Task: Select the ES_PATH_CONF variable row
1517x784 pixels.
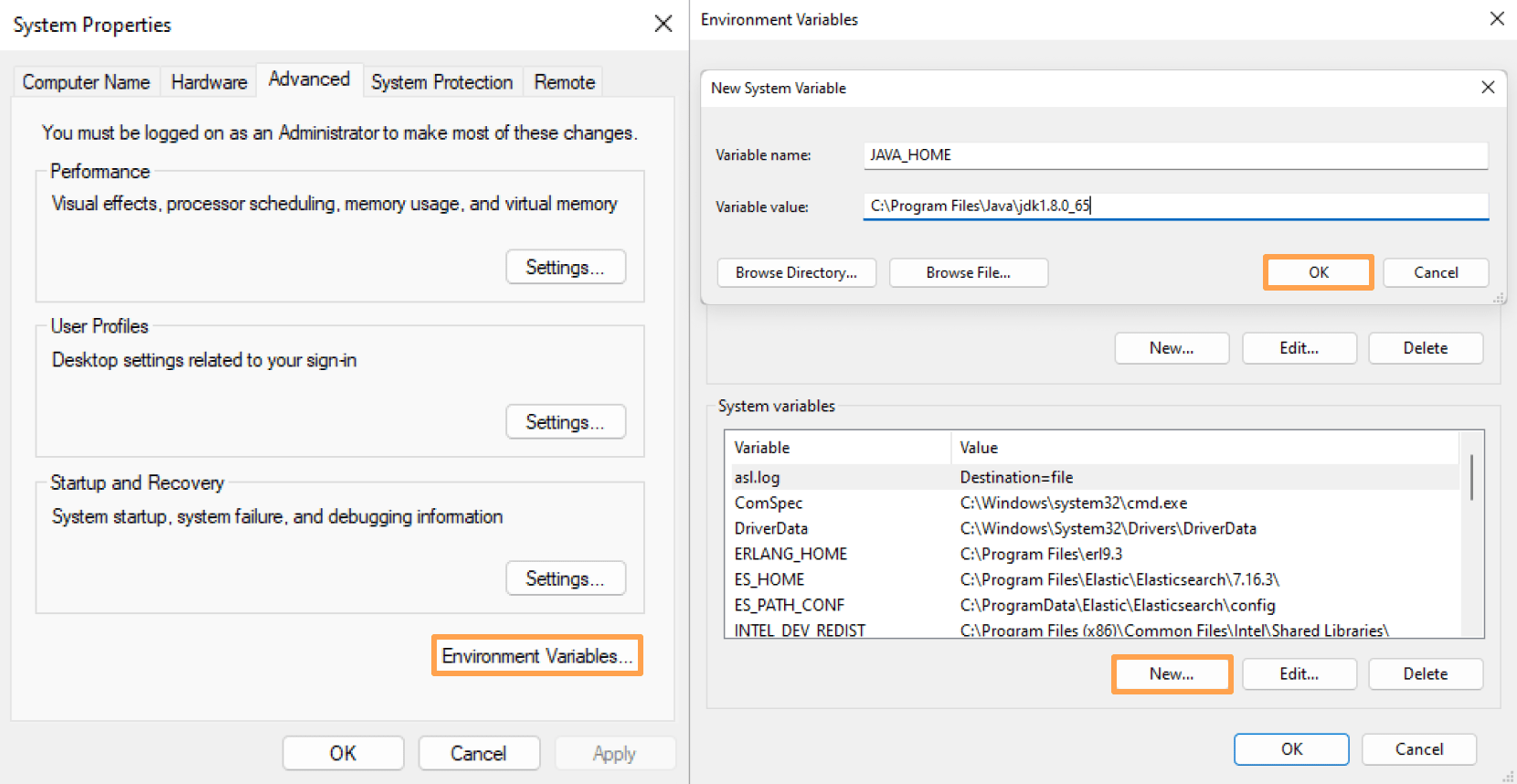Action: [x=1092, y=605]
